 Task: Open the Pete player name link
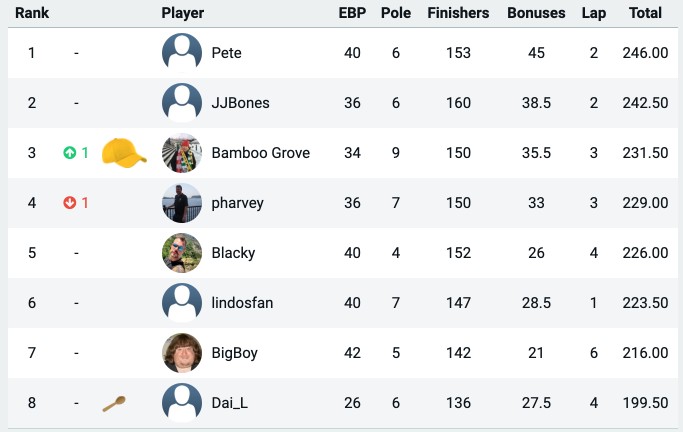click(x=227, y=53)
